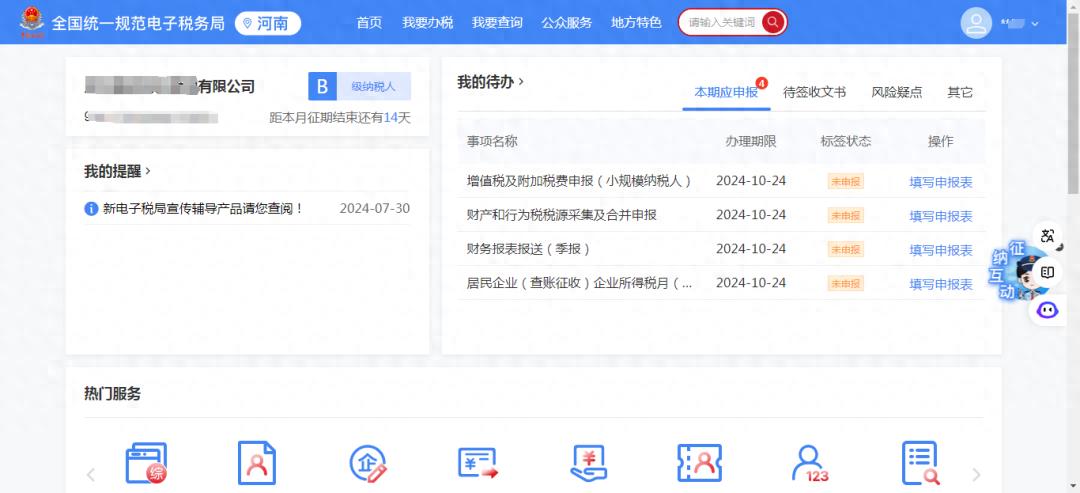Select the 本期应申报 tab
Viewport: 1080px width, 493px height.
pyautogui.click(x=726, y=92)
